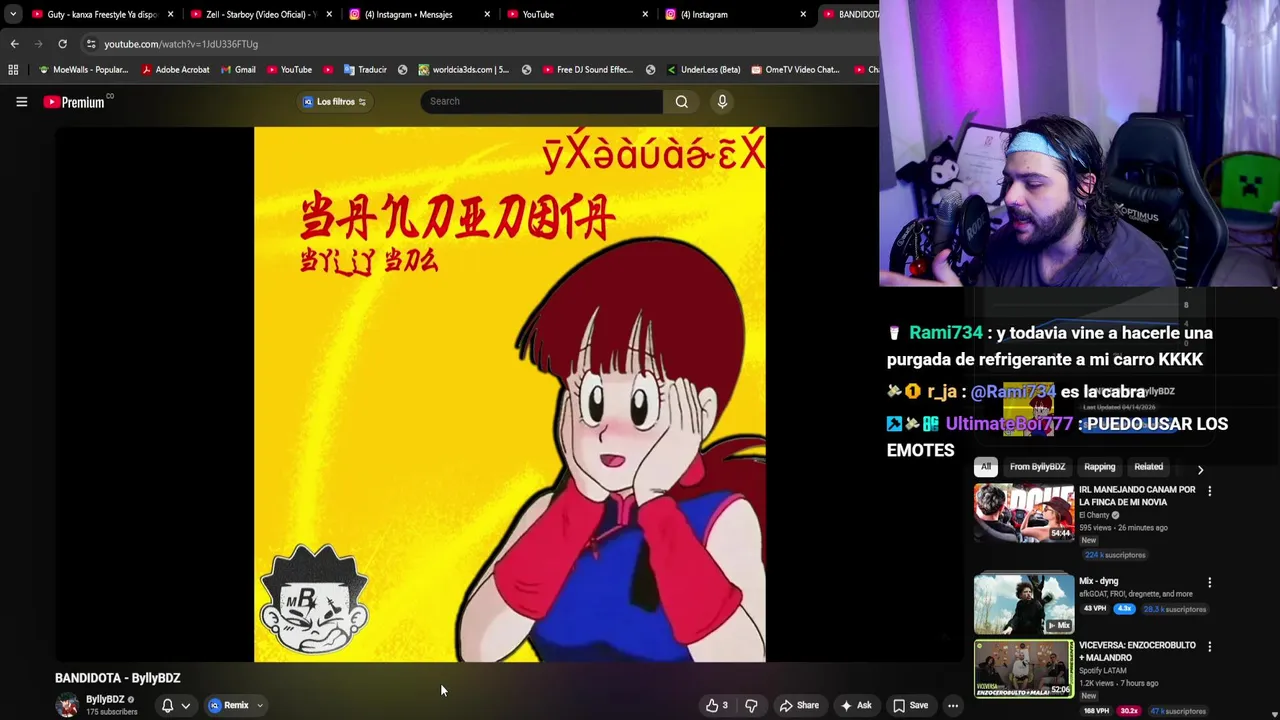This screenshot has height=720, width=1280.
Task: Select the All filter chip
Action: (x=985, y=467)
